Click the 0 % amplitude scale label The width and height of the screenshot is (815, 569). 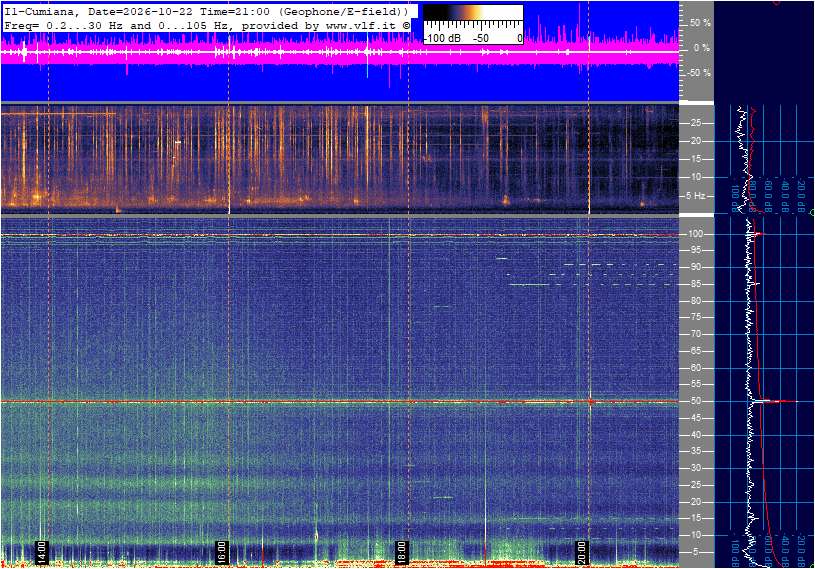point(701,48)
